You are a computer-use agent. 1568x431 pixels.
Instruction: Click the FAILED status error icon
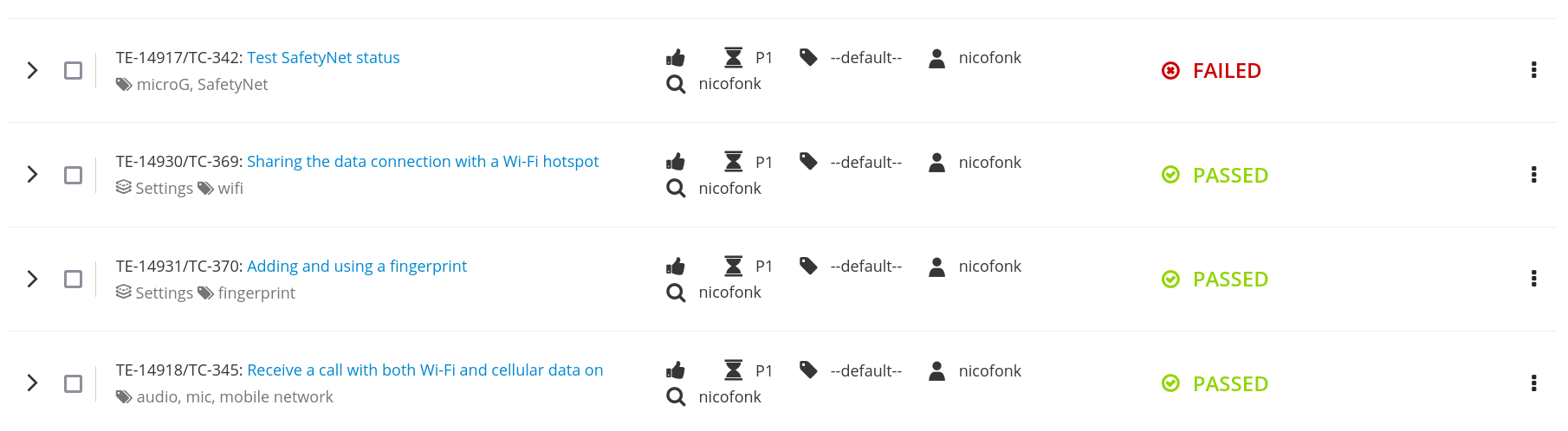1170,71
